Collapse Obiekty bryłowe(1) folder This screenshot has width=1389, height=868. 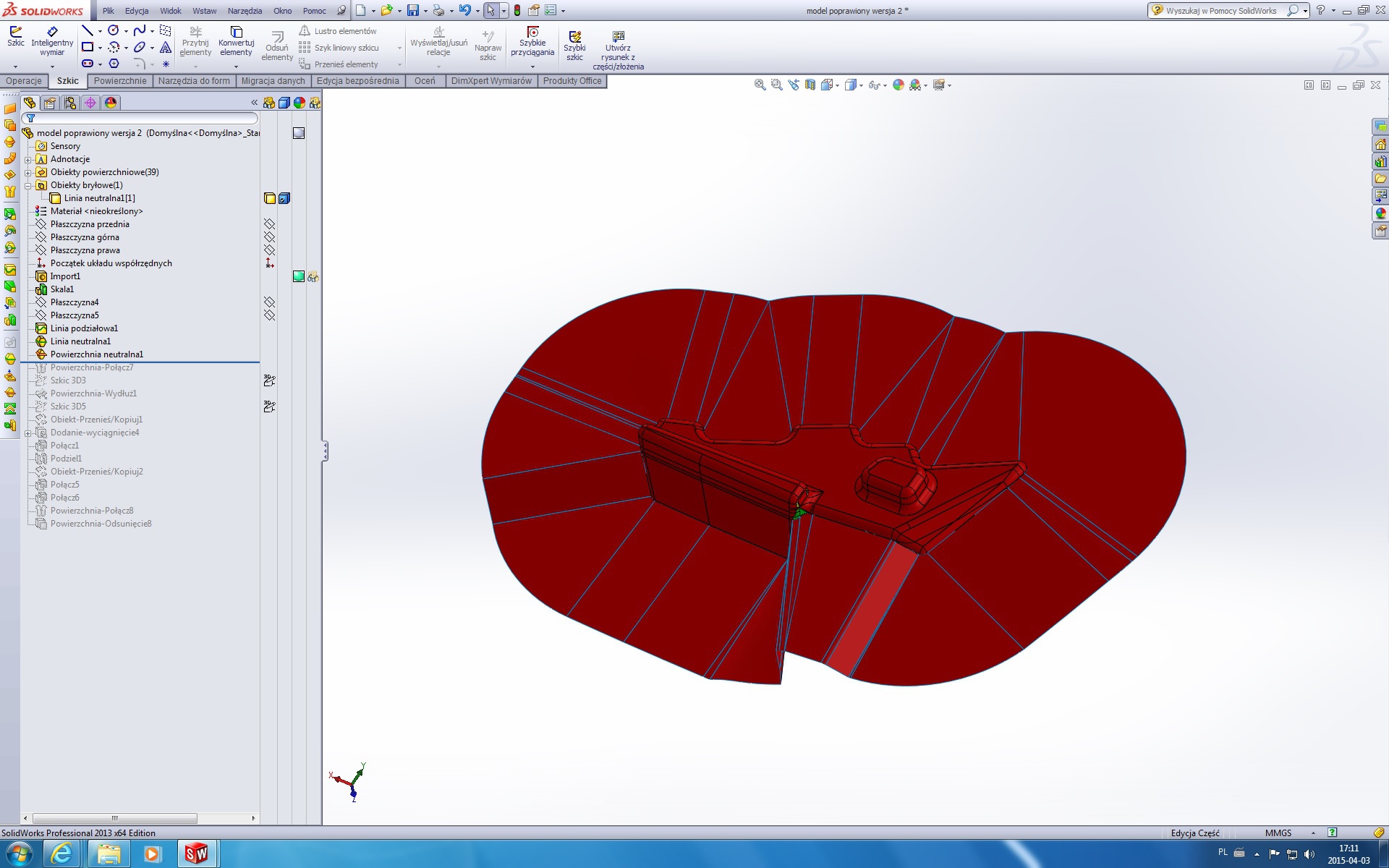tap(28, 185)
